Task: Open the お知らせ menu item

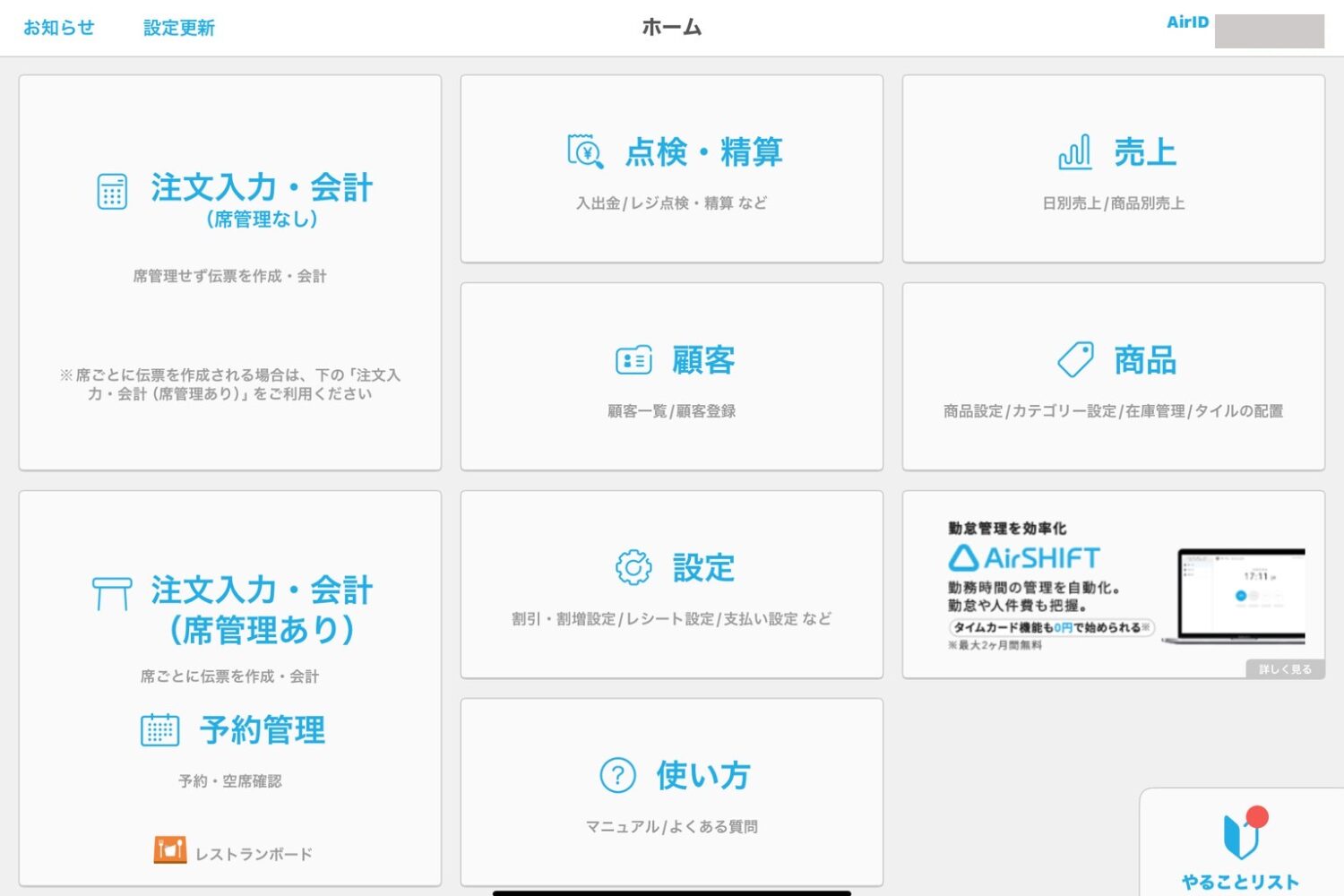Action: pos(57,27)
